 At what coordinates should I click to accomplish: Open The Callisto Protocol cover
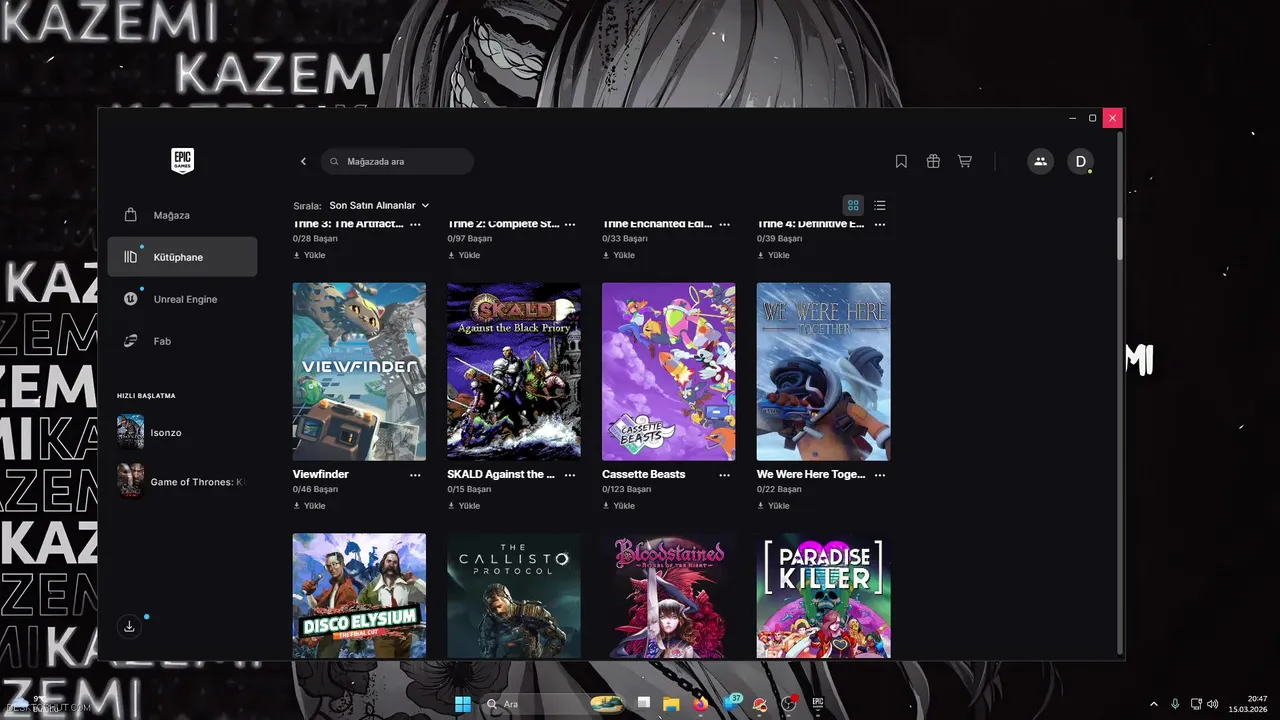click(x=514, y=596)
